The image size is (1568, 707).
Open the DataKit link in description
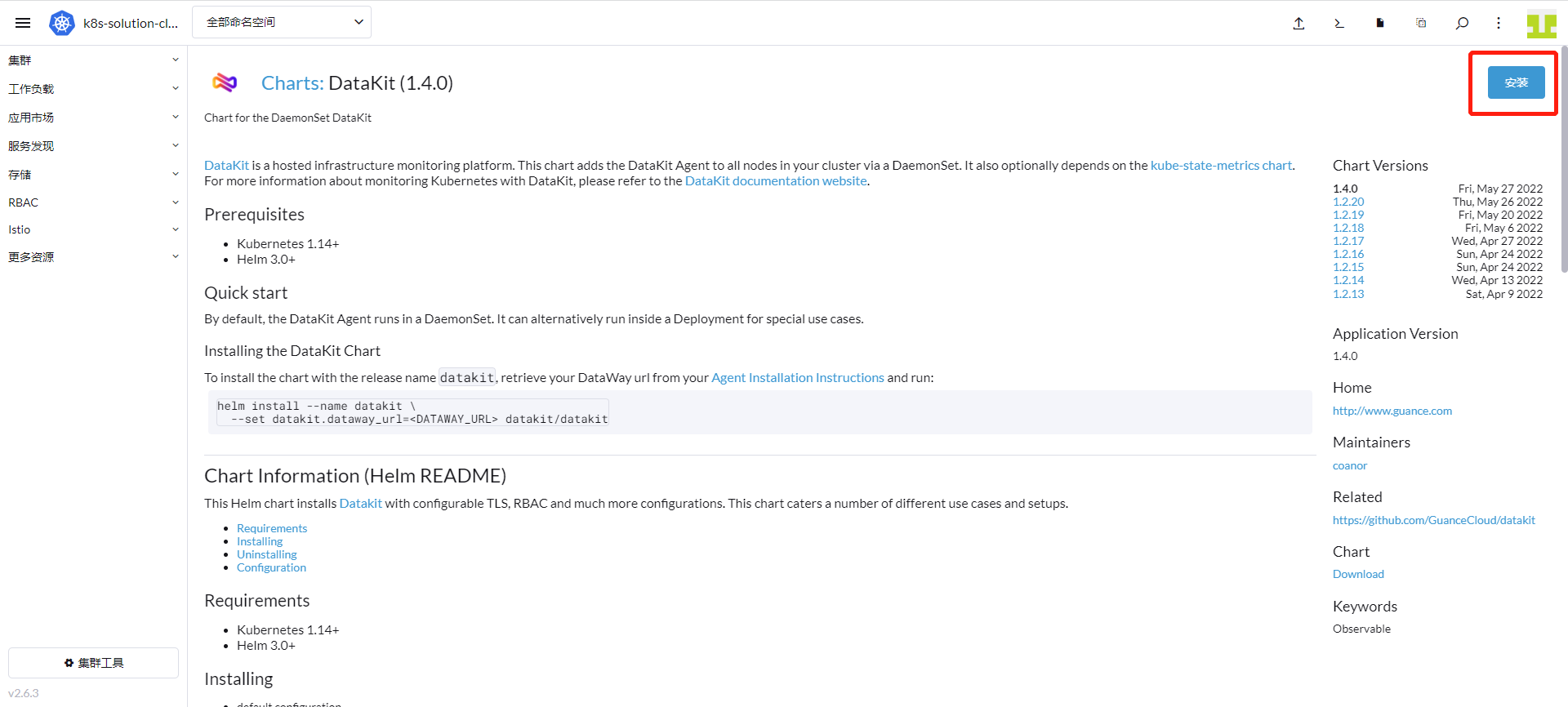click(x=226, y=165)
